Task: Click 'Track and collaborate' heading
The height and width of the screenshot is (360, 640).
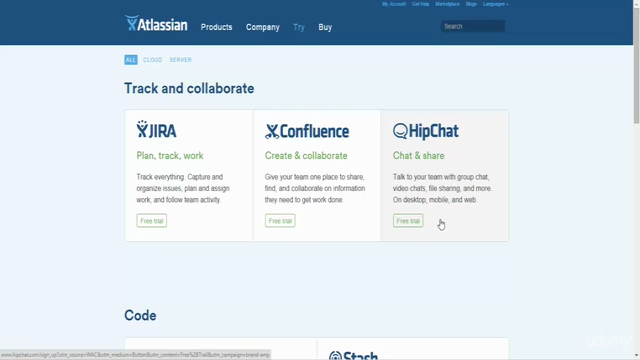Action: 189,88
